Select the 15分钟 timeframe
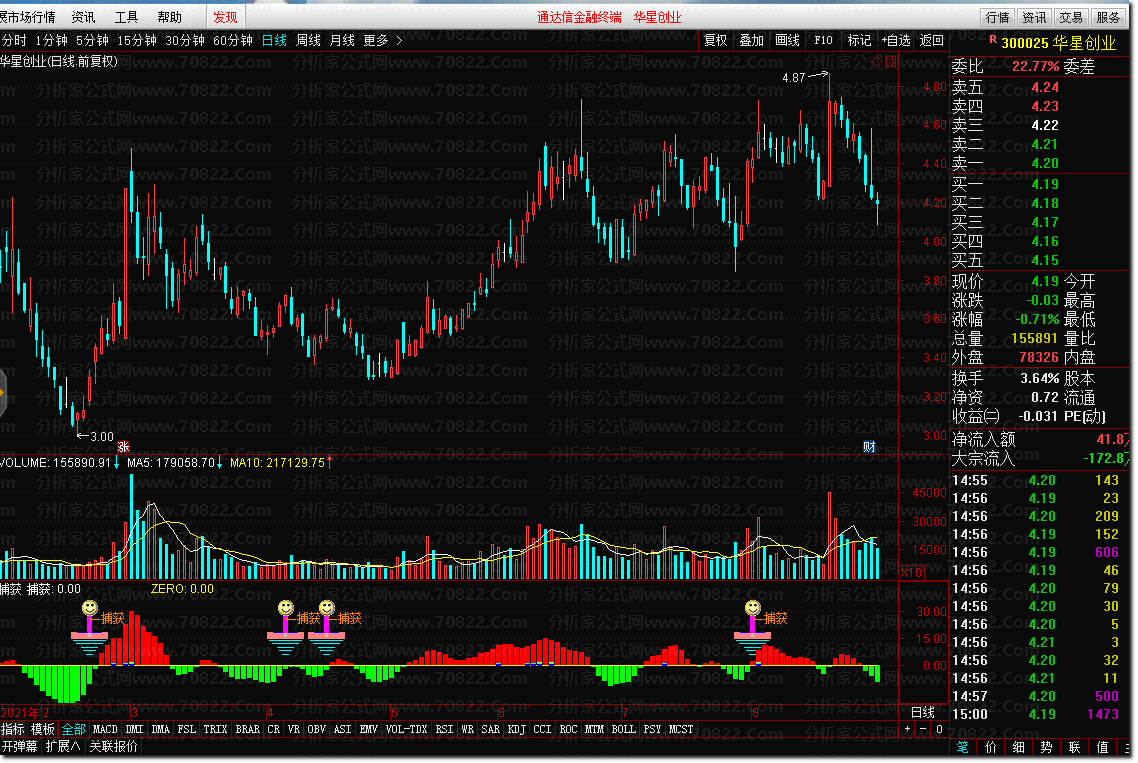 click(x=137, y=41)
